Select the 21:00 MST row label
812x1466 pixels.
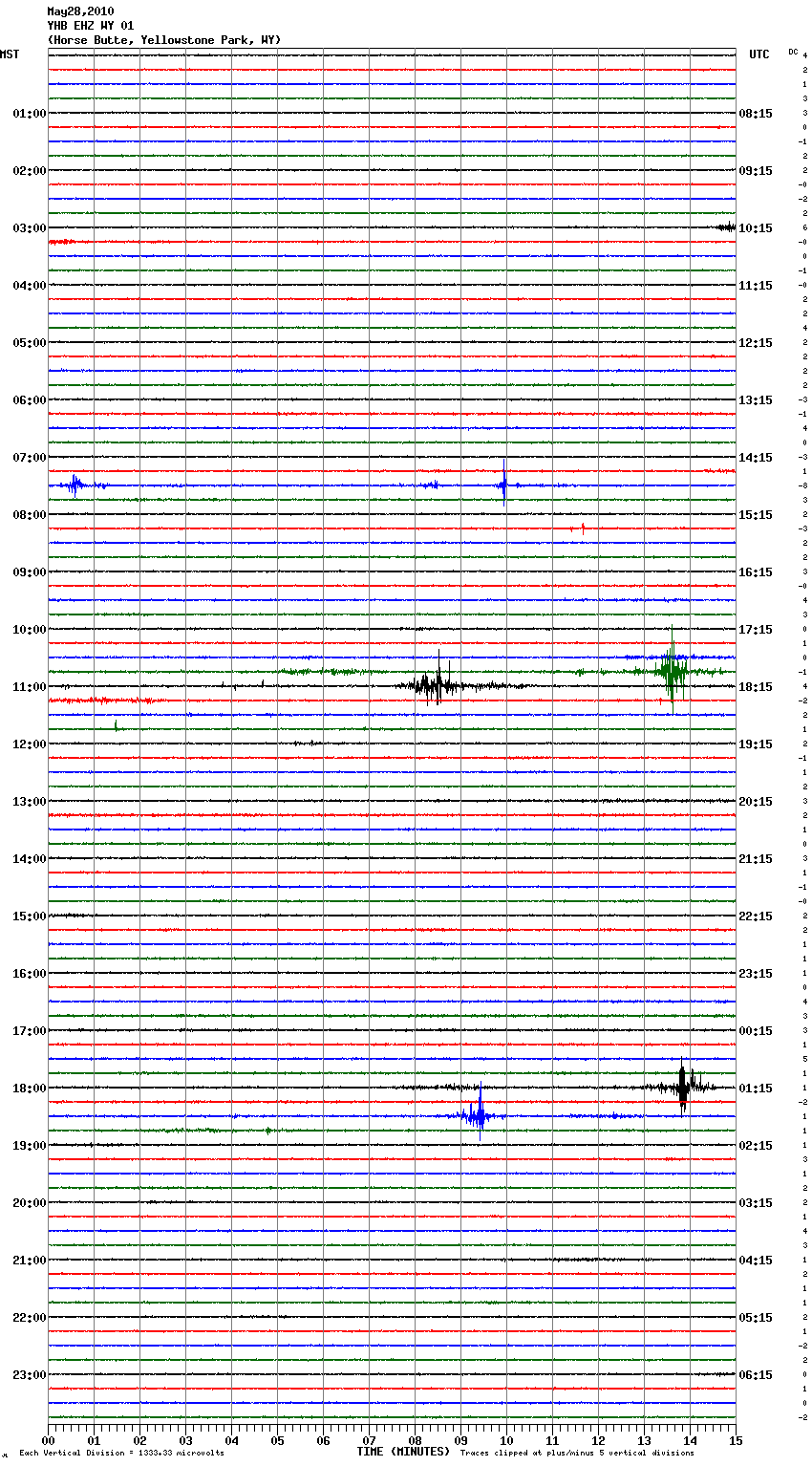pyautogui.click(x=29, y=1261)
